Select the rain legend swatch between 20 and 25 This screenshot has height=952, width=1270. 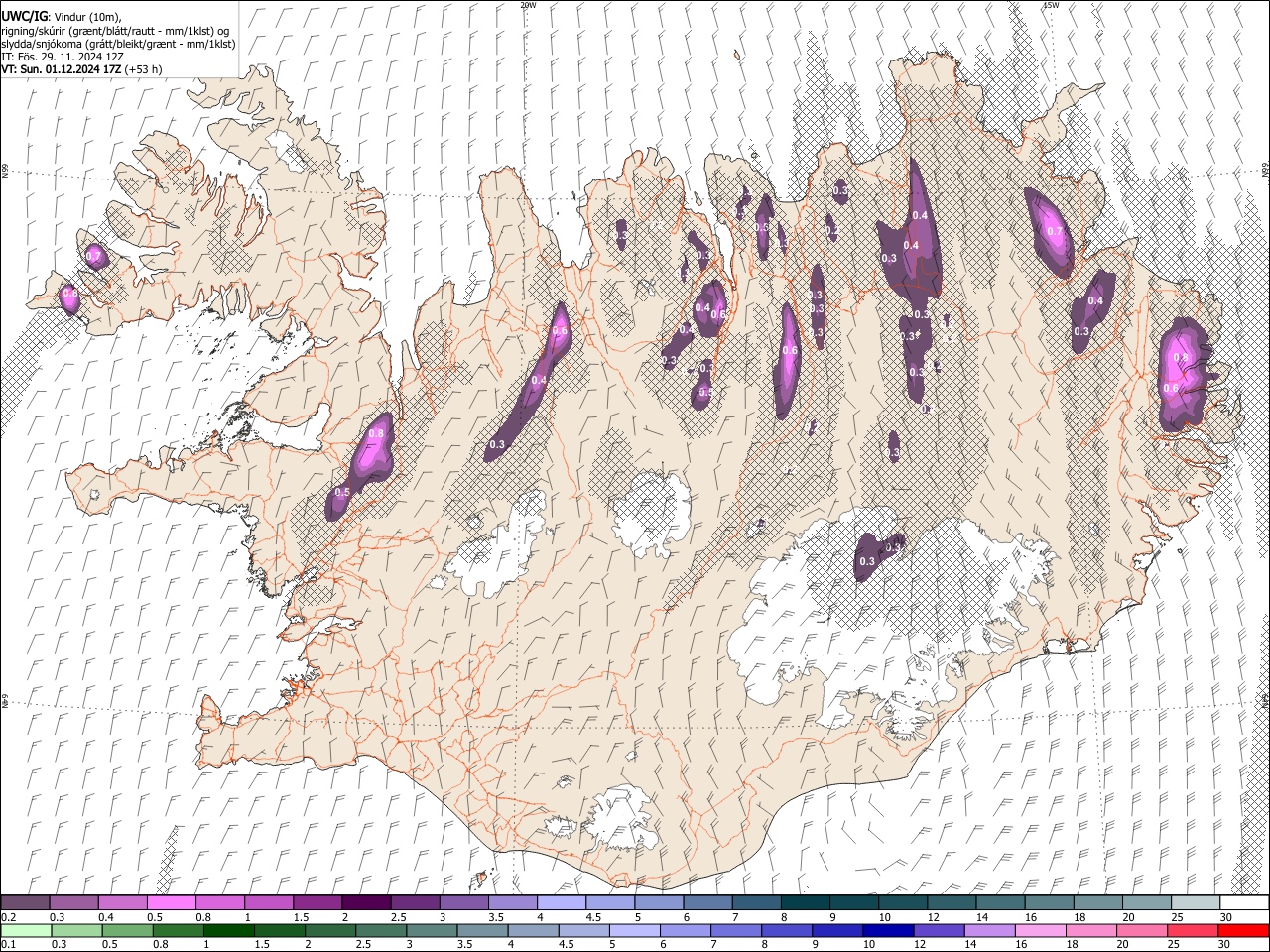coord(1140,930)
